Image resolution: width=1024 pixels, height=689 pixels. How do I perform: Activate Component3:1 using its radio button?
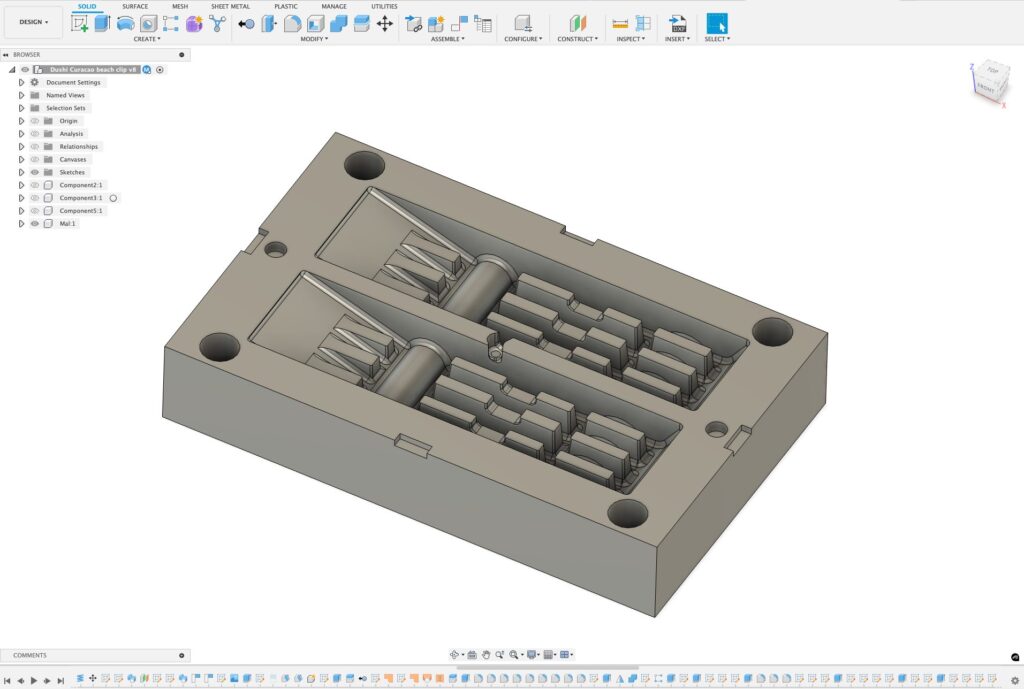[x=113, y=198]
